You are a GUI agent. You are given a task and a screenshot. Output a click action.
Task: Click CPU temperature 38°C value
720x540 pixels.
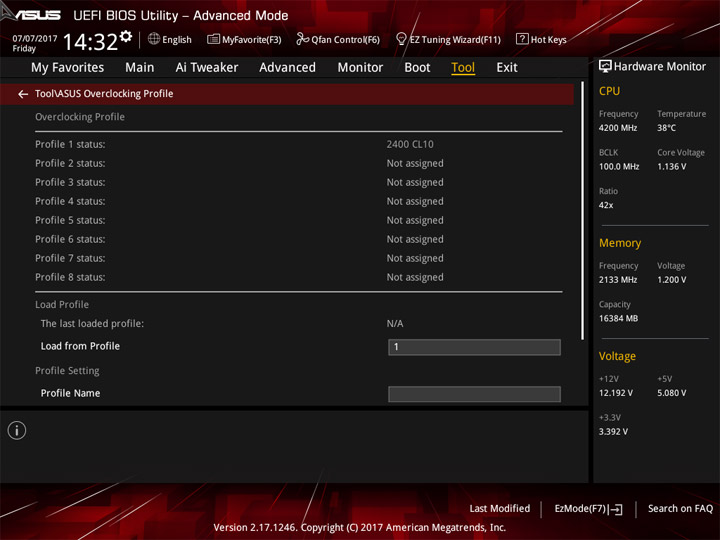666,128
